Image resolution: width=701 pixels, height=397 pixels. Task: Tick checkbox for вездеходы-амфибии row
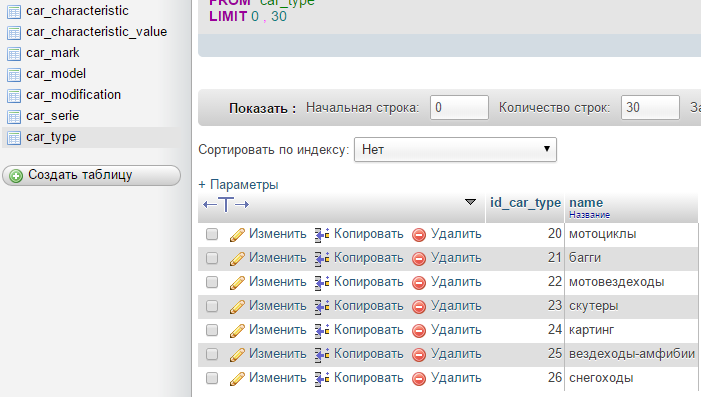click(212, 354)
